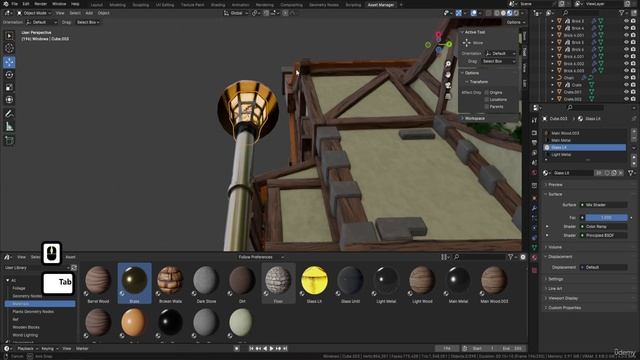Click Displacement Default button
The image size is (640, 360).
pyautogui.click(x=603, y=267)
